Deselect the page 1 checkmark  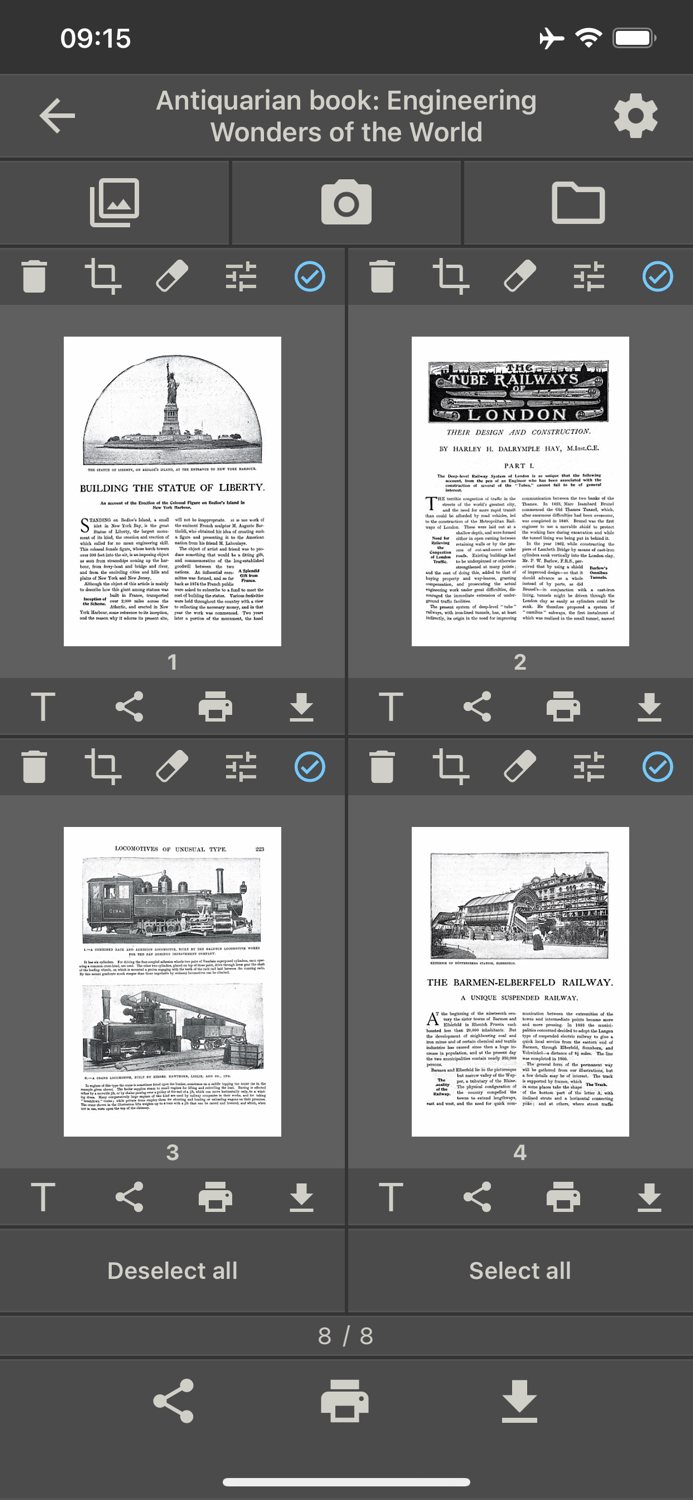(310, 276)
